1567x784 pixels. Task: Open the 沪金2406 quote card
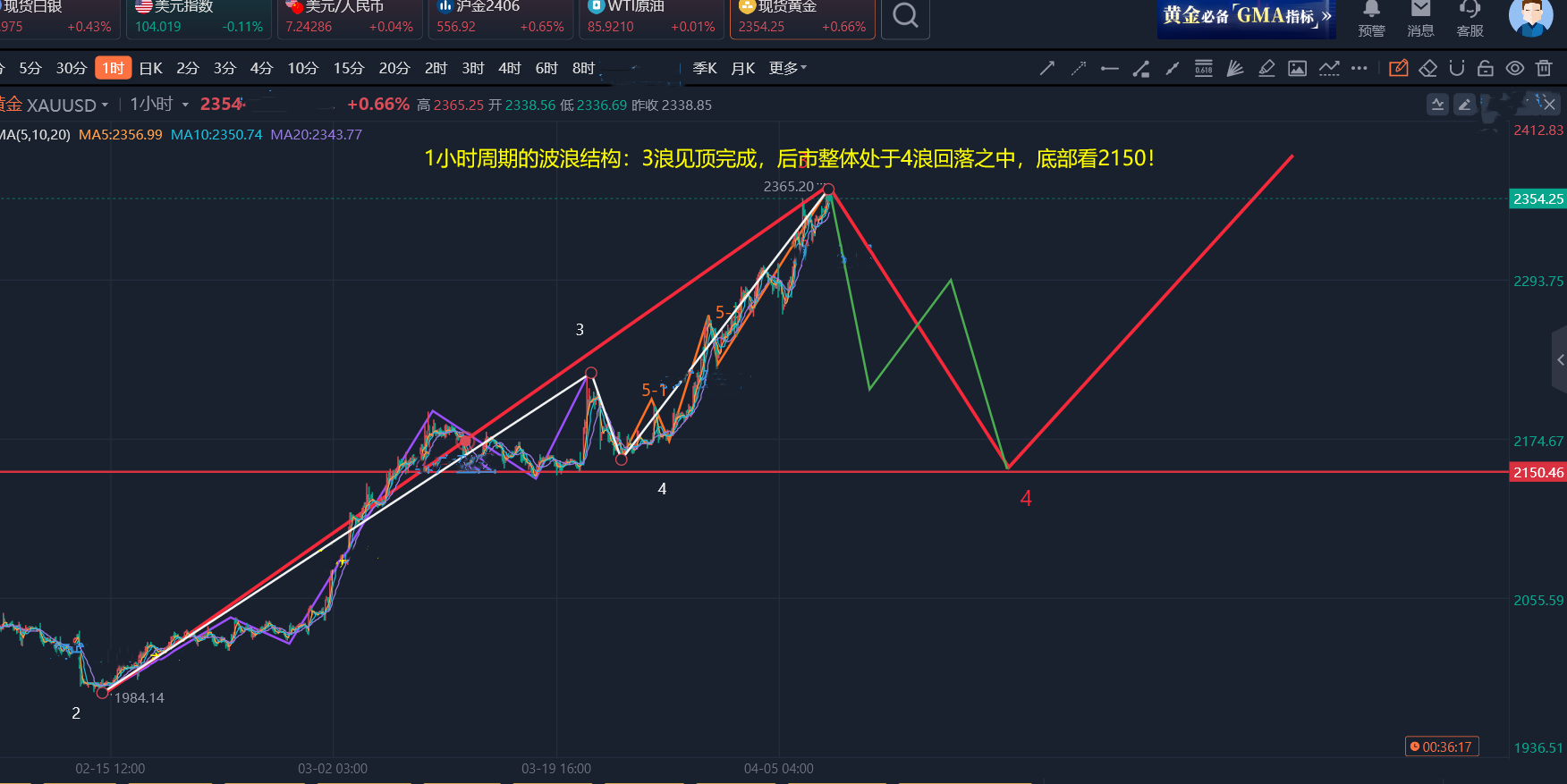click(x=501, y=18)
